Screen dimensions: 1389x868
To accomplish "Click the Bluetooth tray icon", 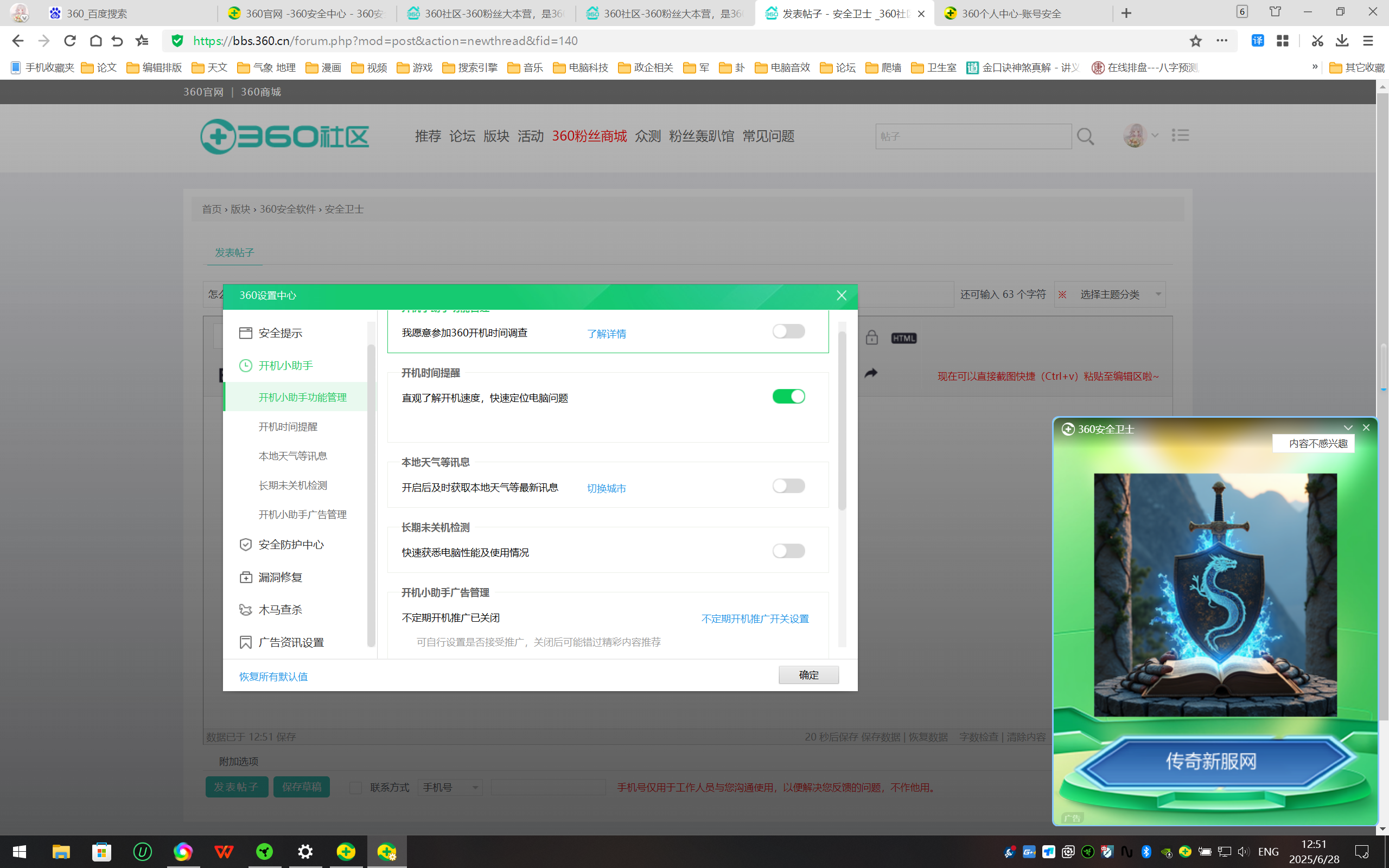I will tap(1146, 852).
